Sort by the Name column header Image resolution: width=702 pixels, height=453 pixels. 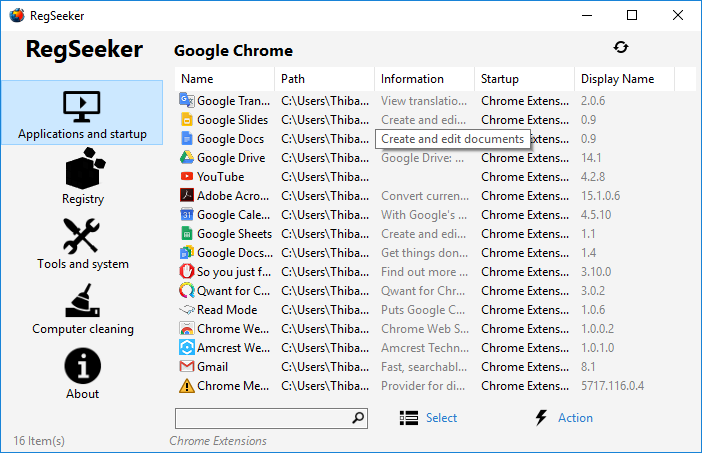coord(224,79)
